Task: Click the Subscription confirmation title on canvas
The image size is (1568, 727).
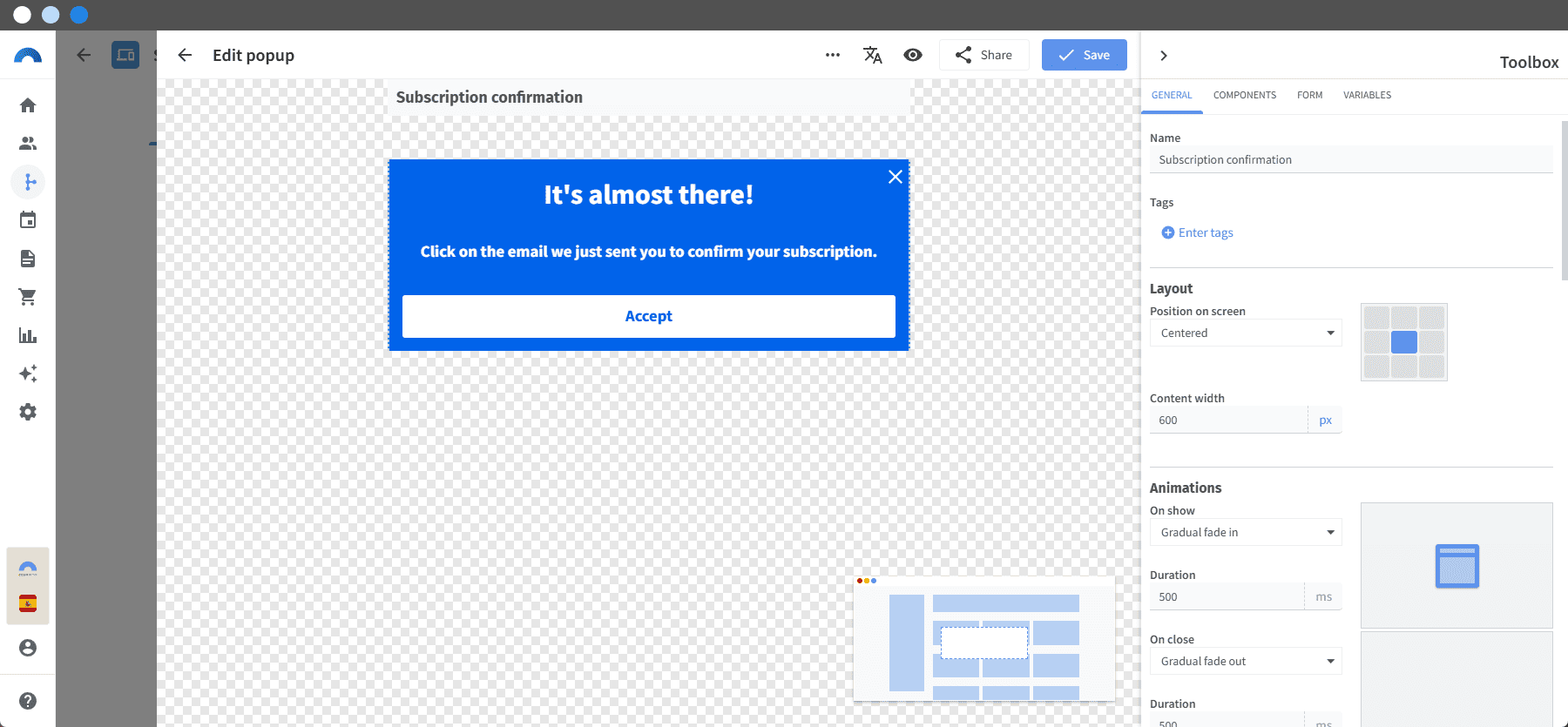Action: (x=490, y=97)
